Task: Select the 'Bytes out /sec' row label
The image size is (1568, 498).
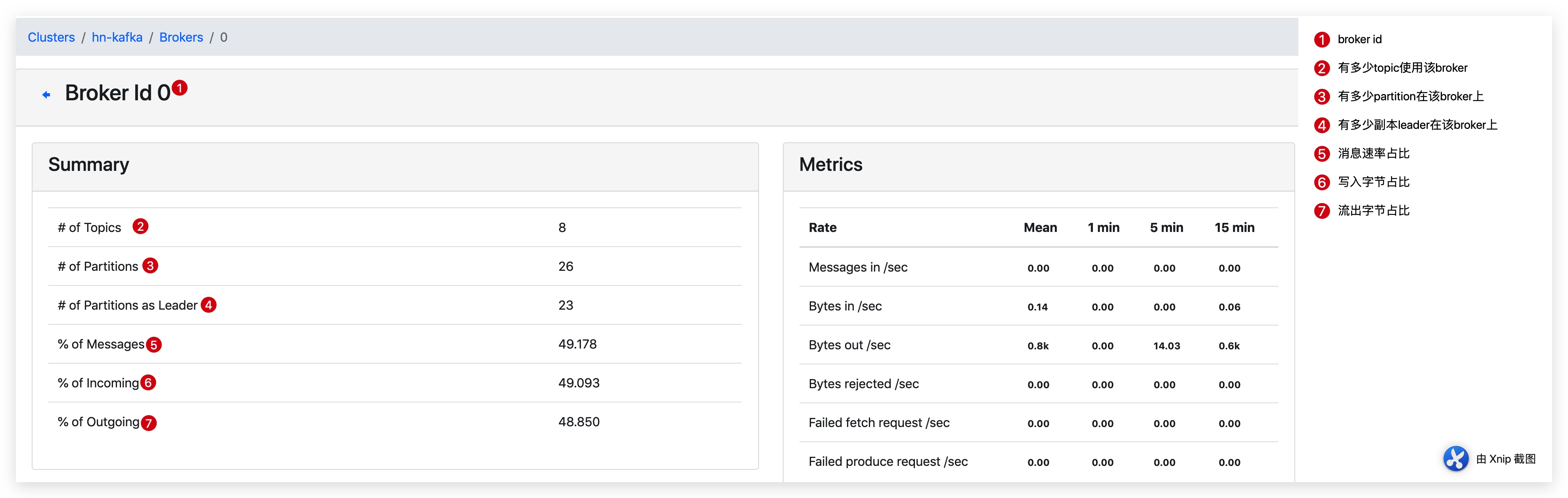Action: [849, 345]
